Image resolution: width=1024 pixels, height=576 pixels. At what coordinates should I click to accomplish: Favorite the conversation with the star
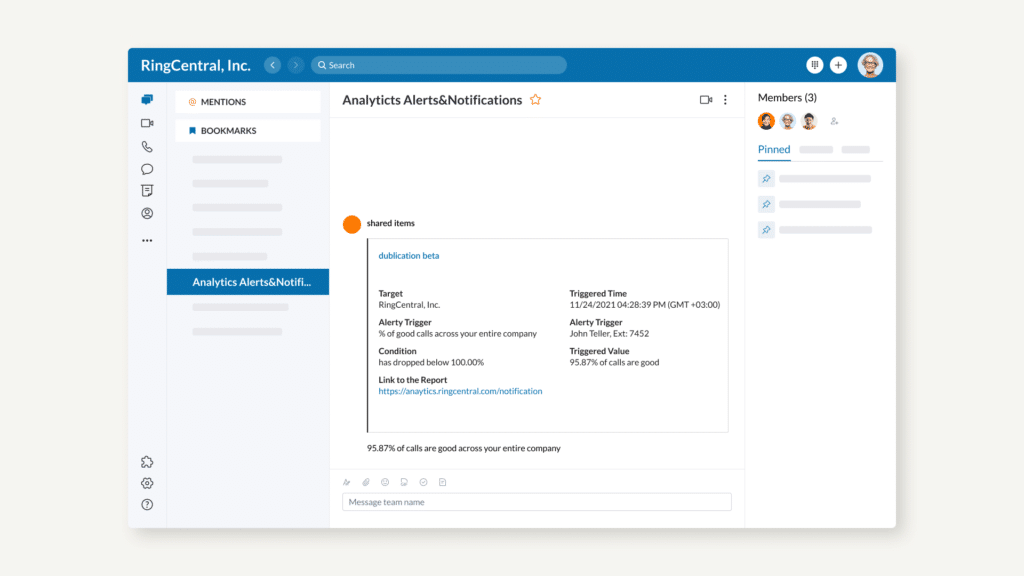tap(536, 100)
